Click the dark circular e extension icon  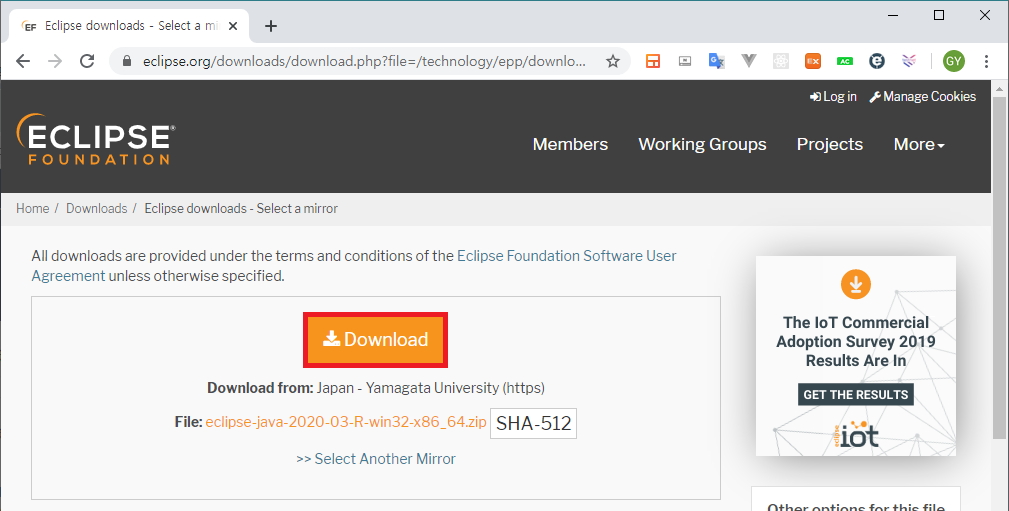876,61
